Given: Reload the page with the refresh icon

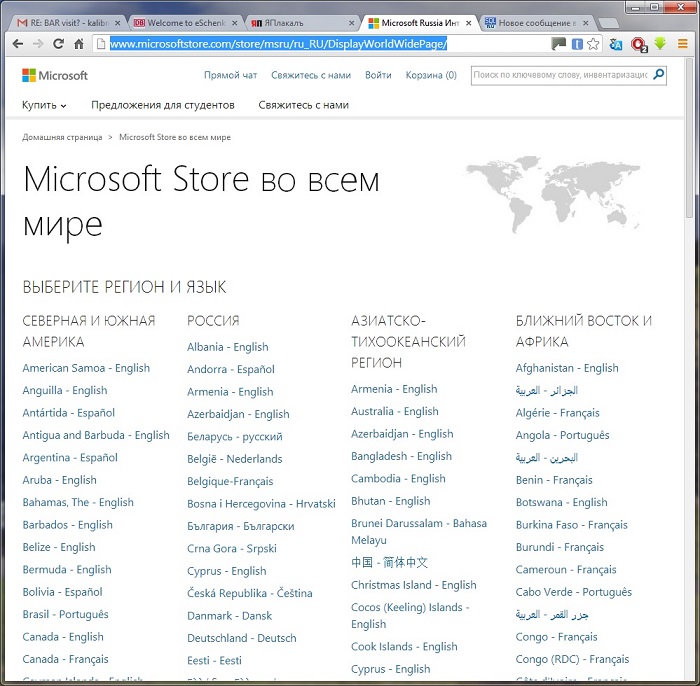Looking at the screenshot, I should [58, 43].
